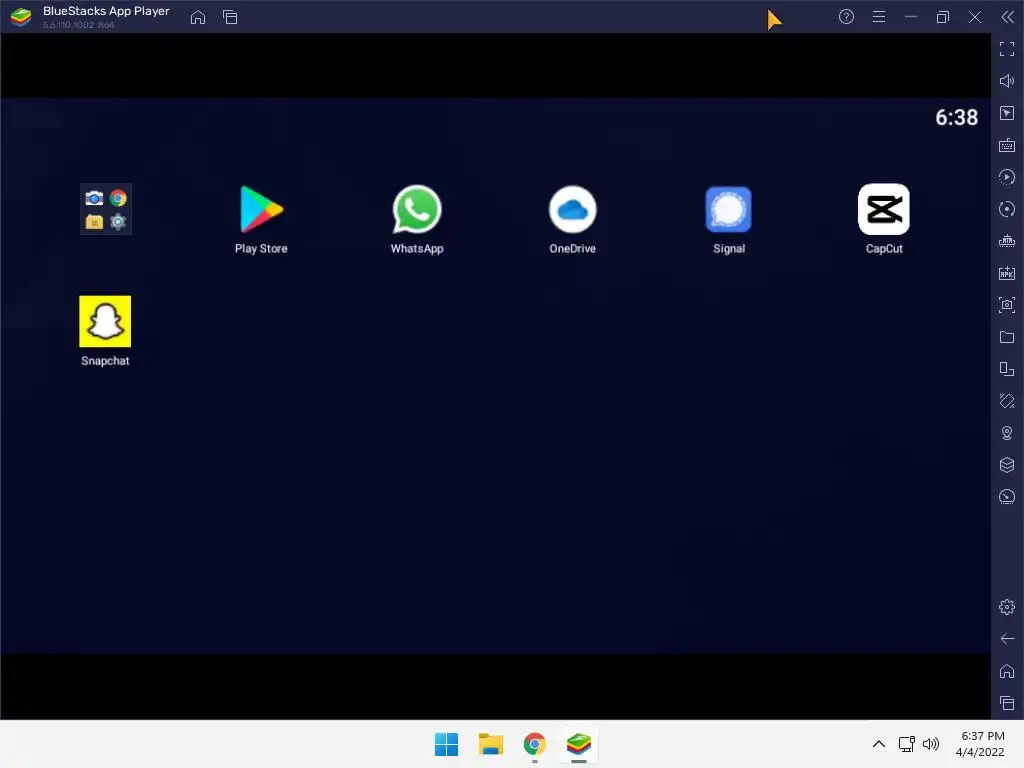
Task: Expand the system tray hidden icons chevron
Action: [878, 744]
